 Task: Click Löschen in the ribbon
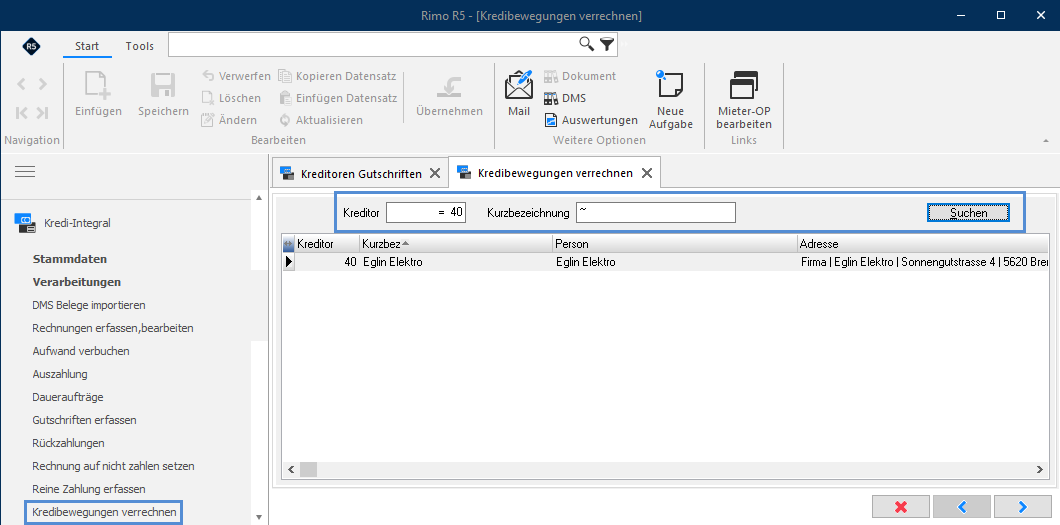coord(231,98)
